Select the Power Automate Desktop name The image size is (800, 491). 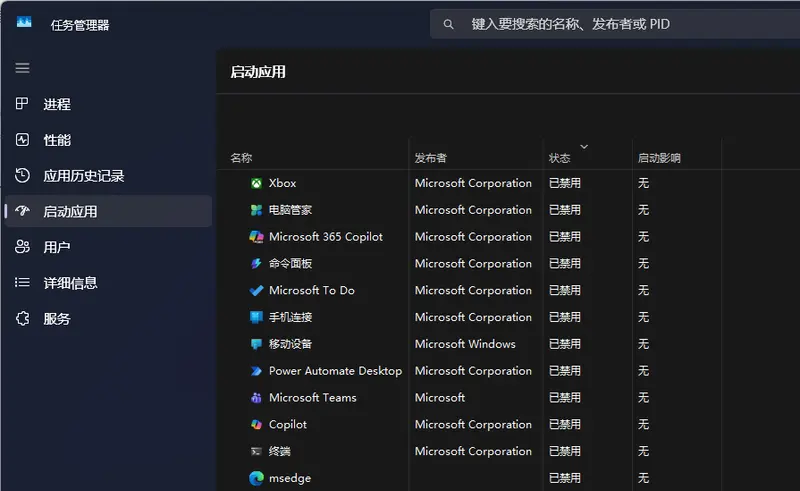pyautogui.click(x=335, y=371)
